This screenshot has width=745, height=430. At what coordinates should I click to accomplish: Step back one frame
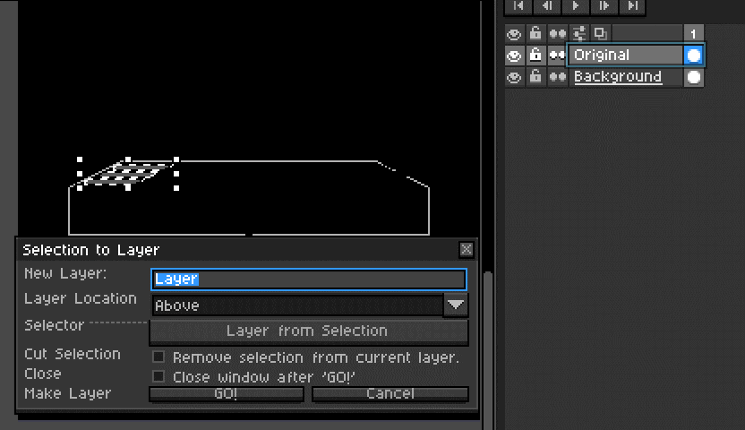point(547,6)
